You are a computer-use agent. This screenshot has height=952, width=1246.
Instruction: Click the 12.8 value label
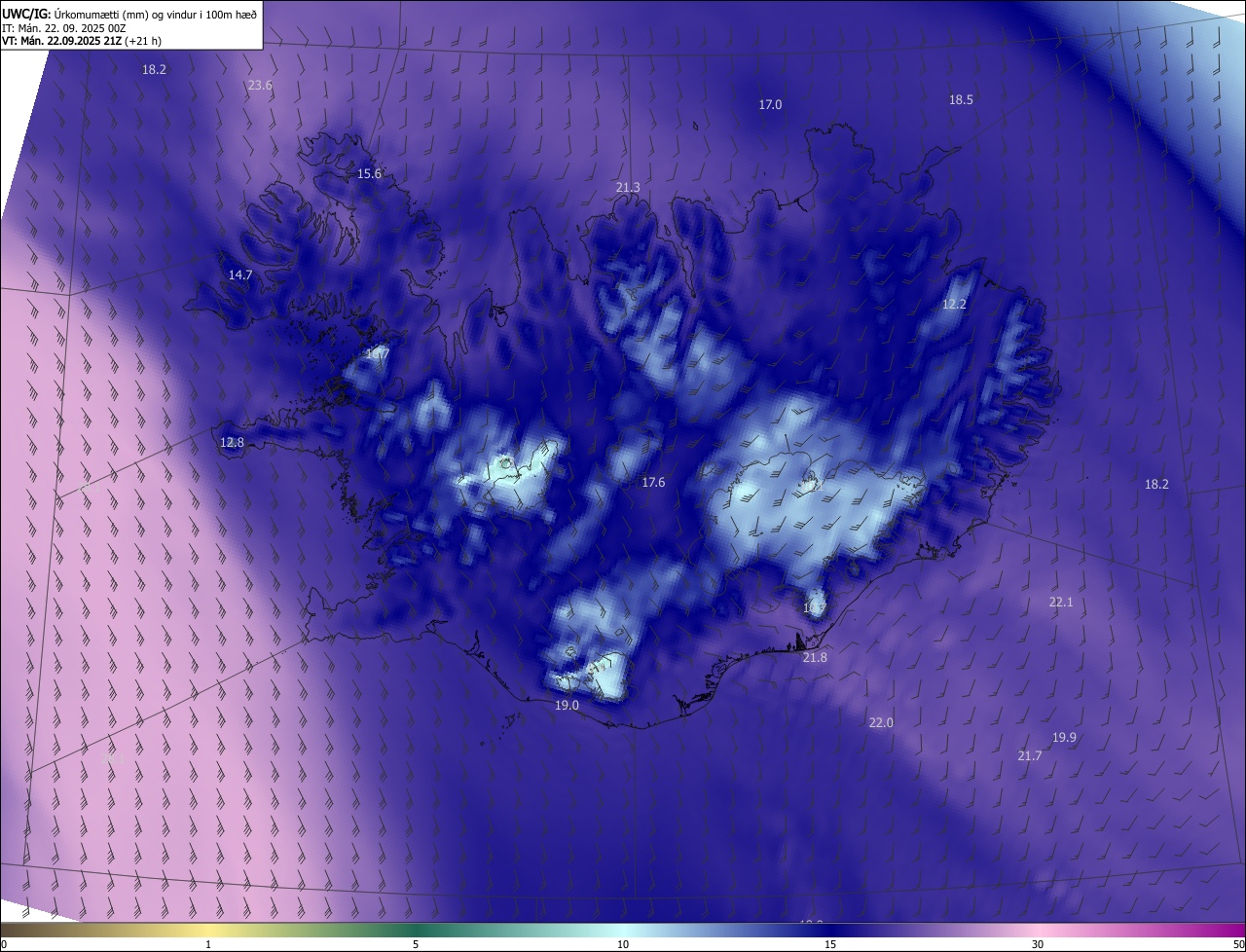(232, 443)
